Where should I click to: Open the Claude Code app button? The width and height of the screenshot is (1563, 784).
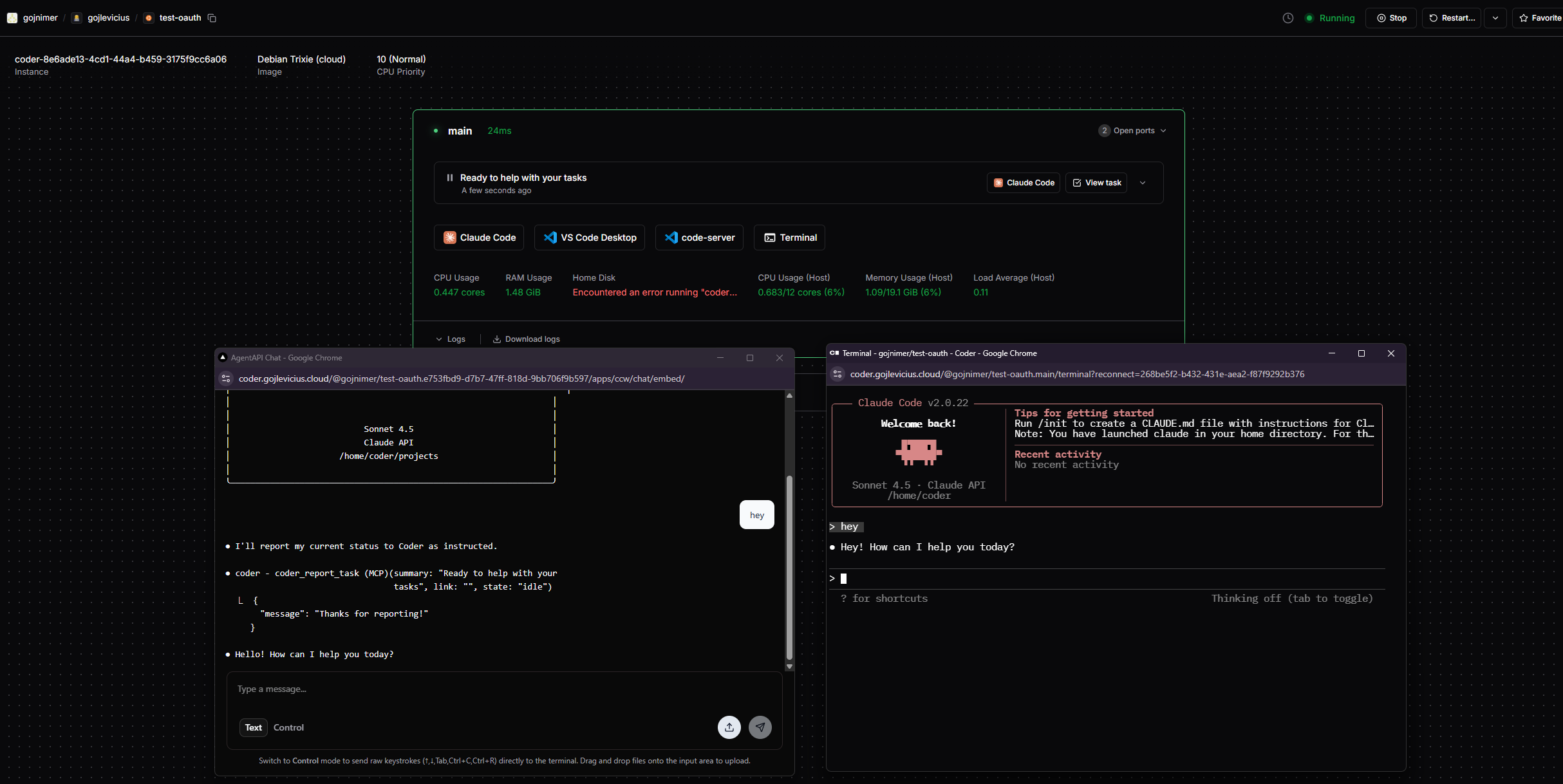coord(479,238)
